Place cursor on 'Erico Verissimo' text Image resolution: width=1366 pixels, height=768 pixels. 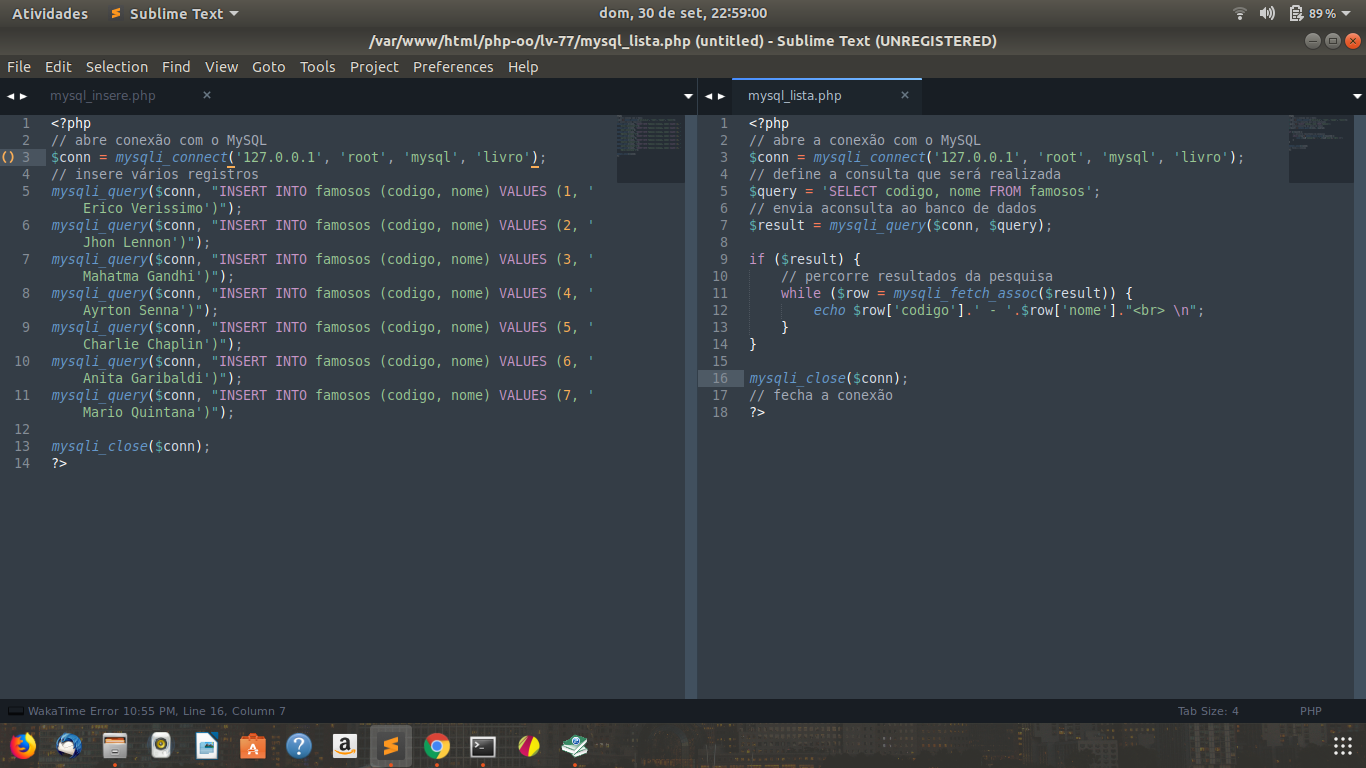(143, 208)
